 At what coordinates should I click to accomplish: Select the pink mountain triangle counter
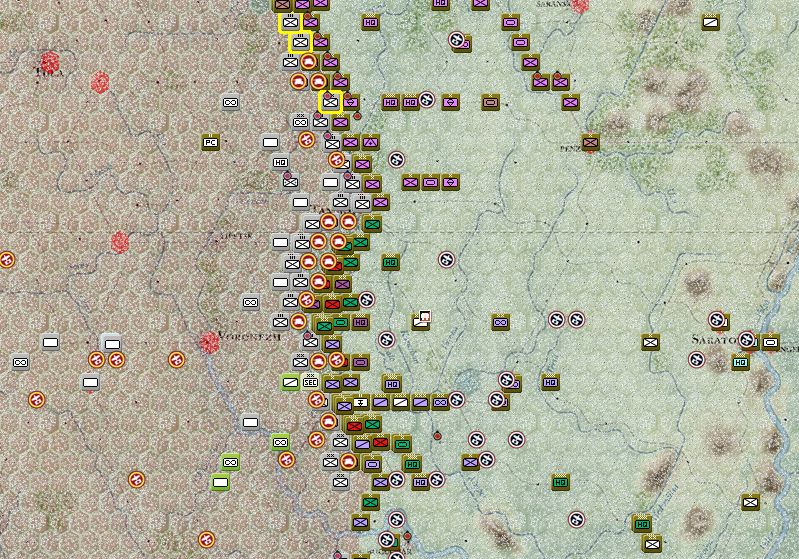click(x=370, y=143)
